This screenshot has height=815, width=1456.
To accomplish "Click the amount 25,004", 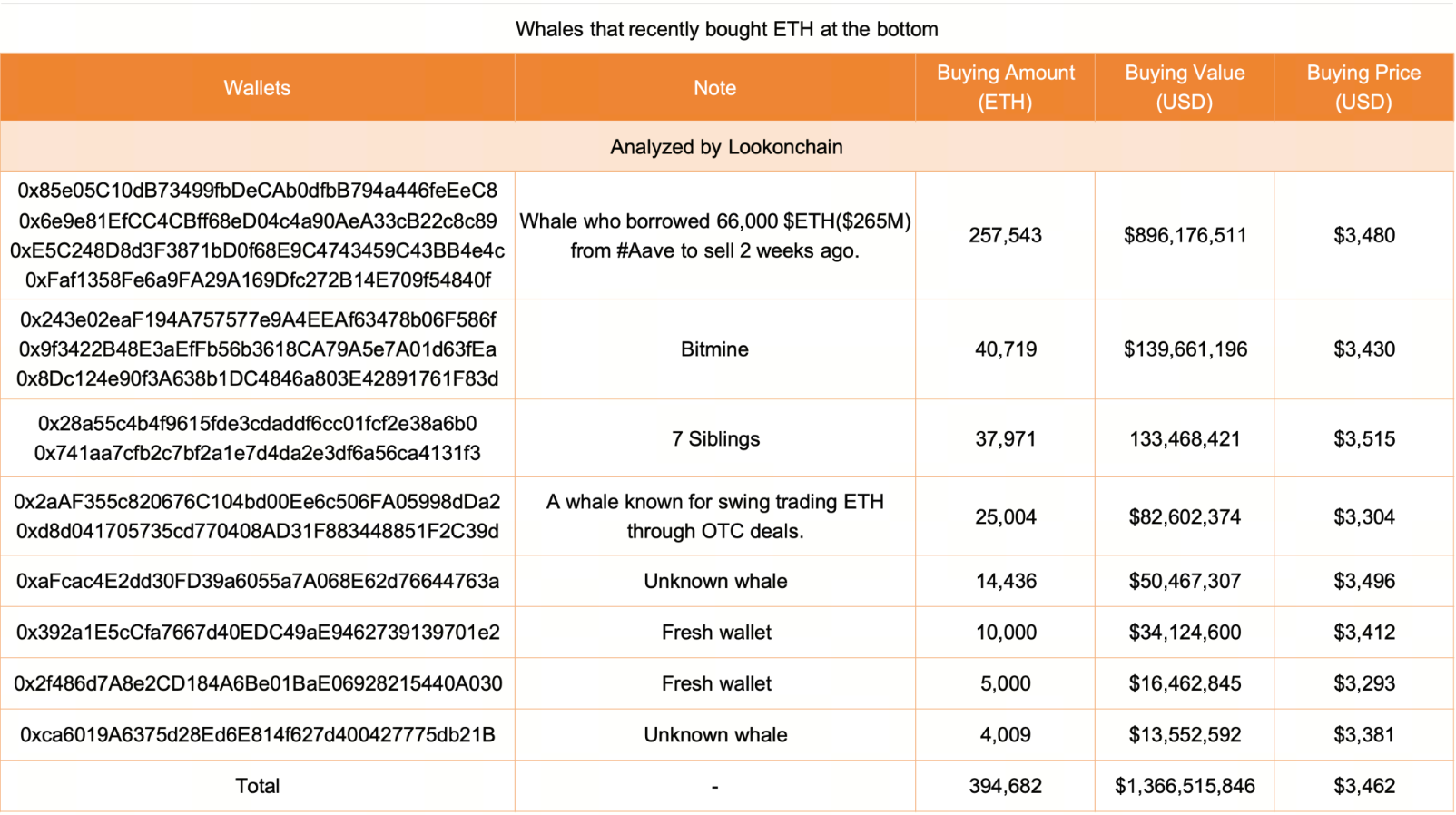I will click(x=1006, y=517).
